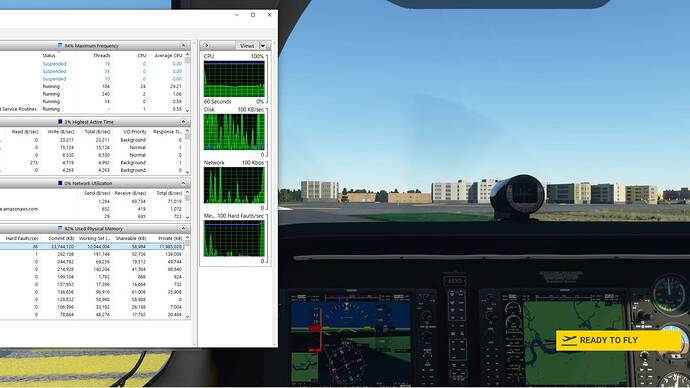Maximize the Resource Monitor window
Screen dimensions: 690x388
253,15
